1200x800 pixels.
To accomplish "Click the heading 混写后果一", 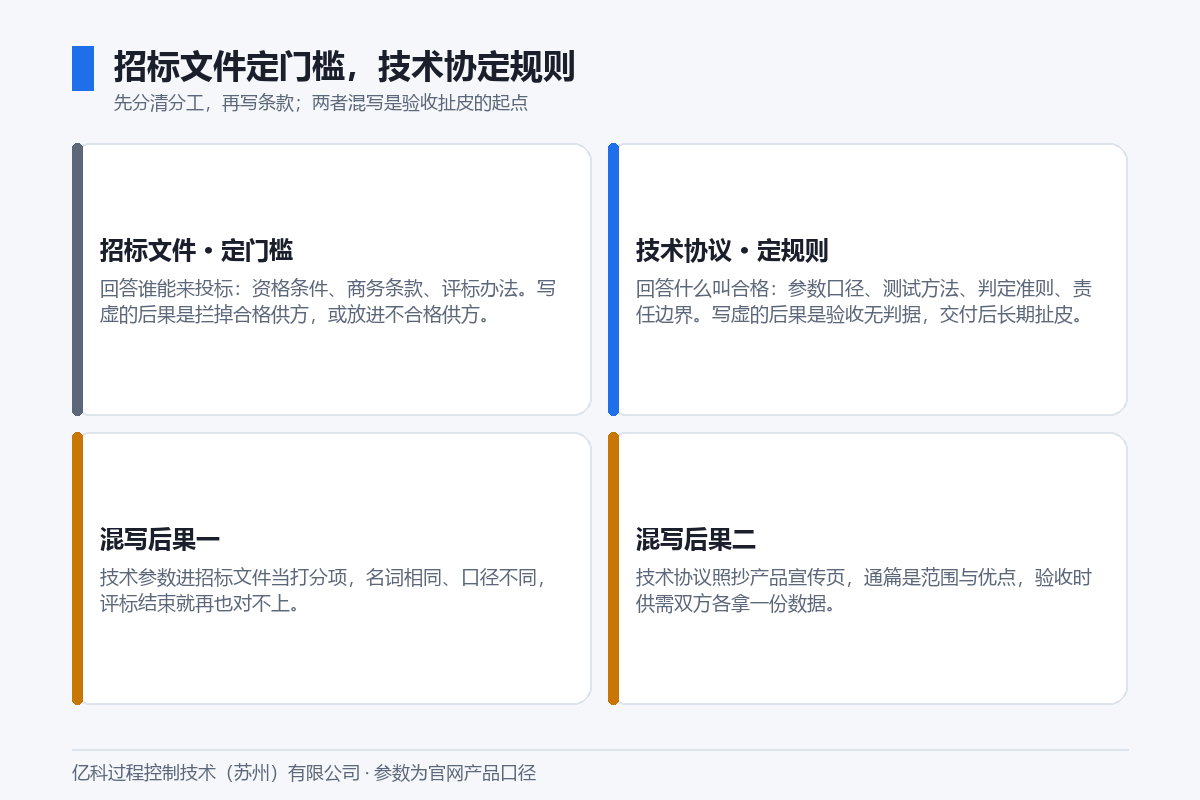I will [x=160, y=540].
